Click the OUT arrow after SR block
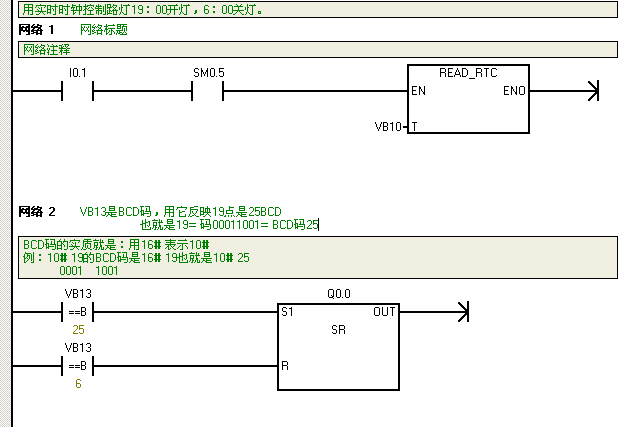 click(461, 311)
